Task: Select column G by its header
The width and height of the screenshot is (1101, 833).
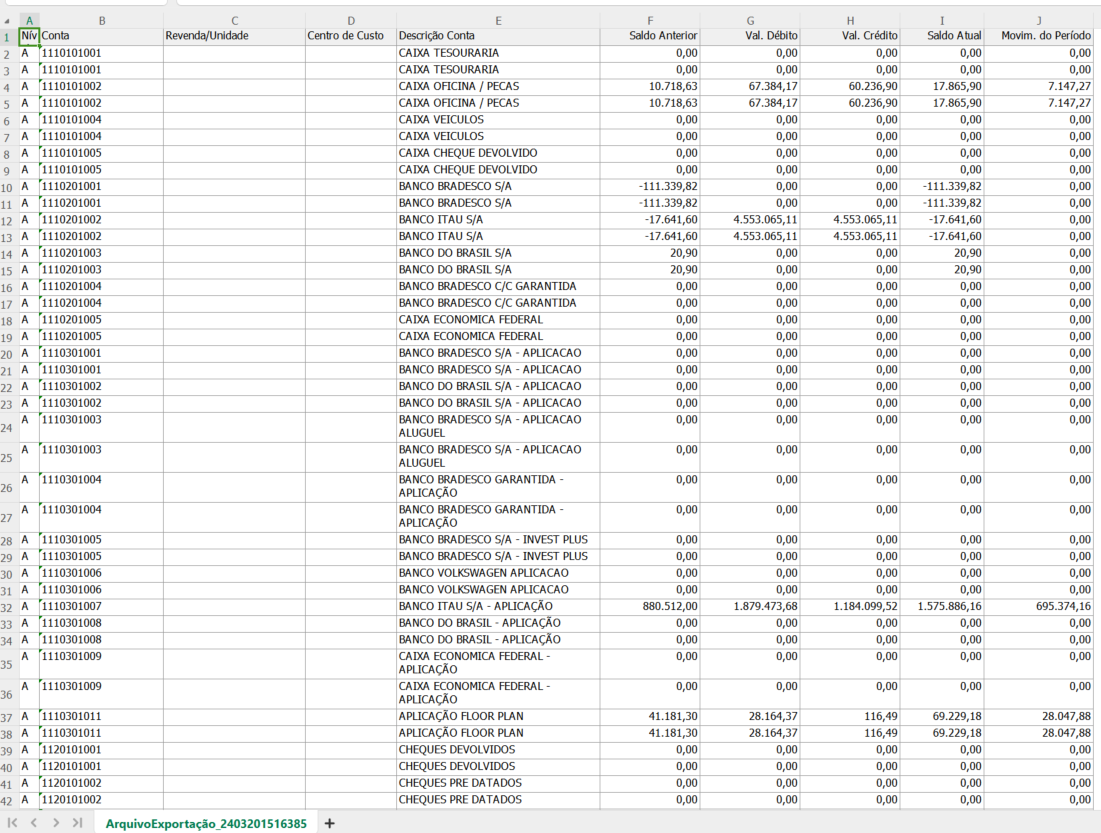Action: click(750, 21)
